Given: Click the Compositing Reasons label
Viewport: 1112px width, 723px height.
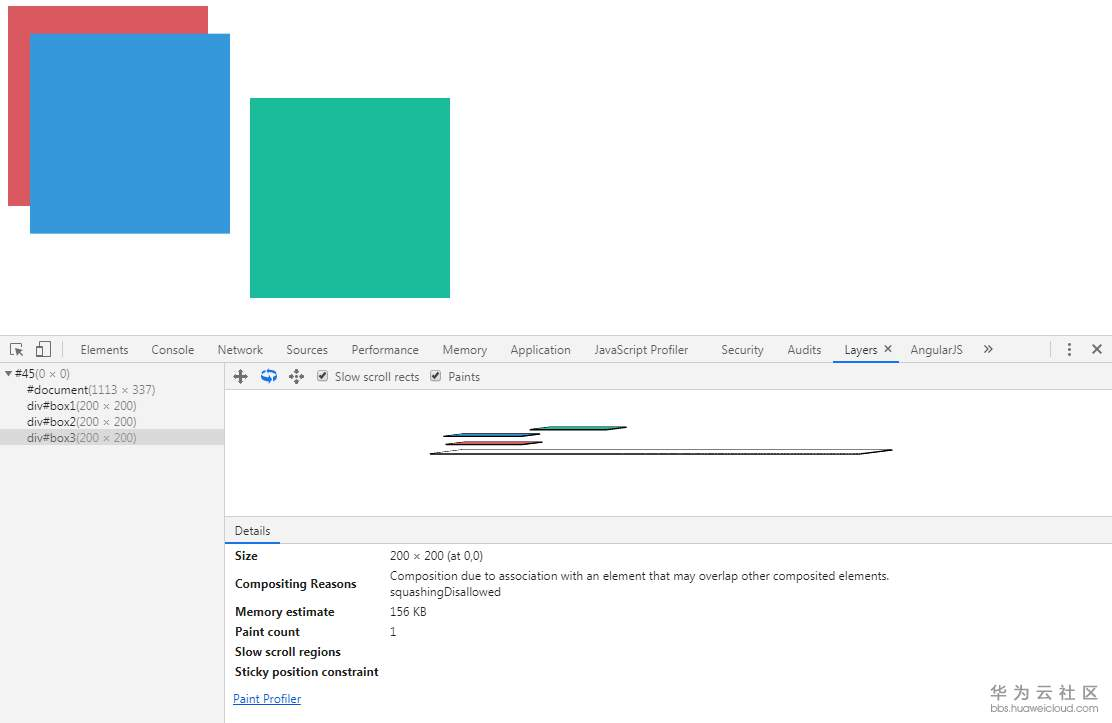Looking at the screenshot, I should coord(296,584).
